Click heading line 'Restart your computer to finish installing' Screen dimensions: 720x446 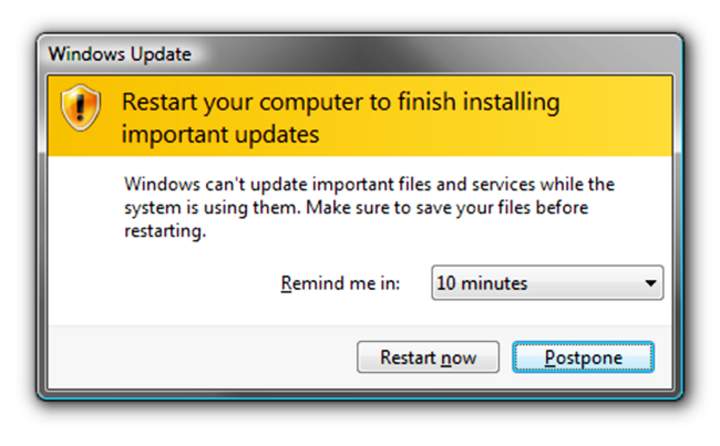coord(340,102)
